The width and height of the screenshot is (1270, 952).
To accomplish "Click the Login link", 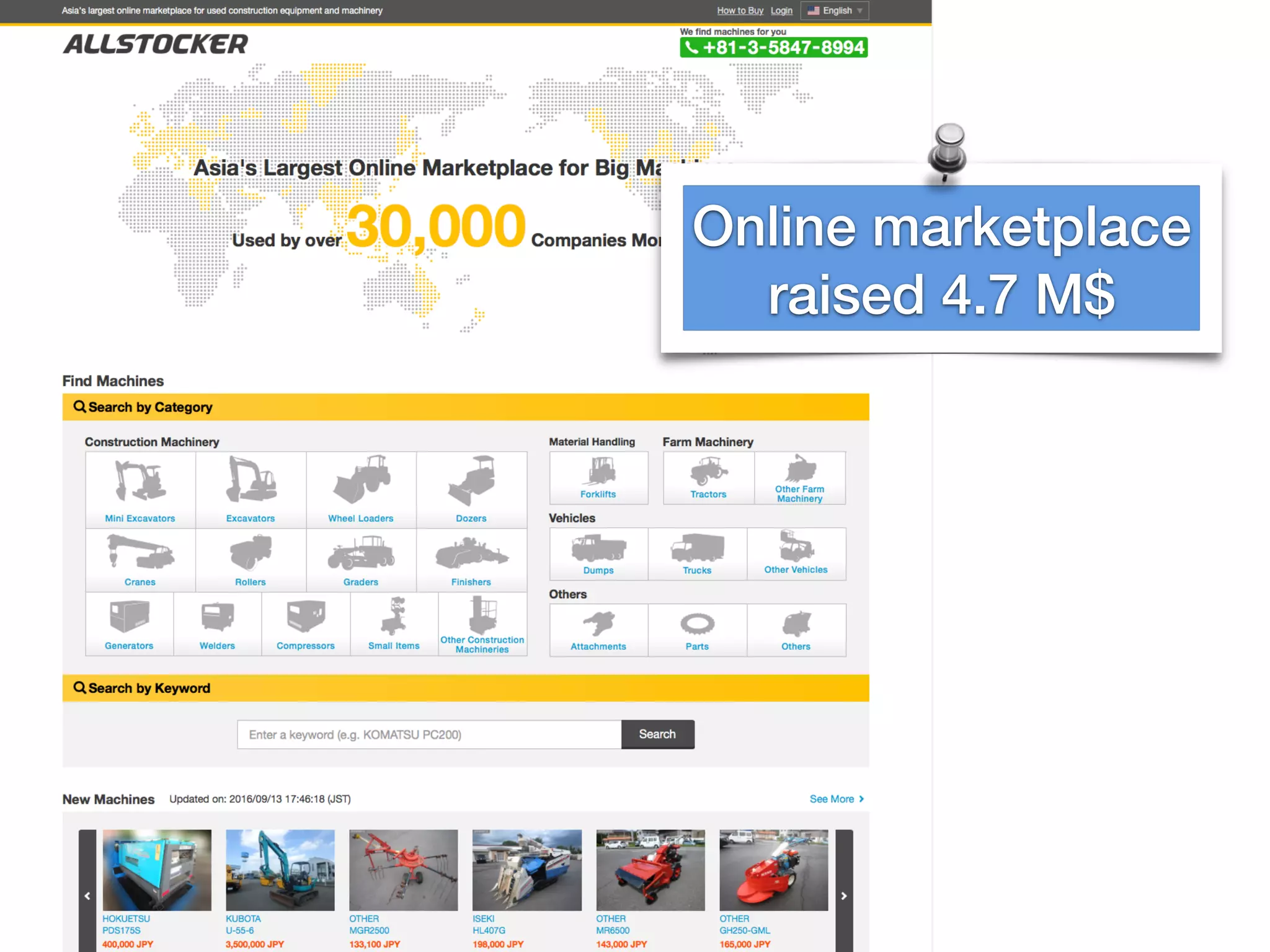I will (x=781, y=11).
